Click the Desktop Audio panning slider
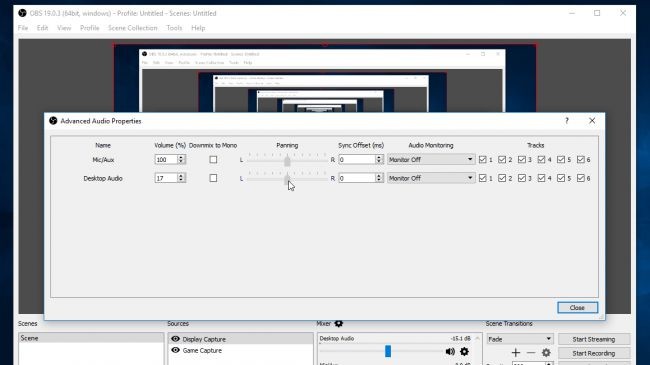The width and height of the screenshot is (650, 365). pyautogui.click(x=287, y=178)
